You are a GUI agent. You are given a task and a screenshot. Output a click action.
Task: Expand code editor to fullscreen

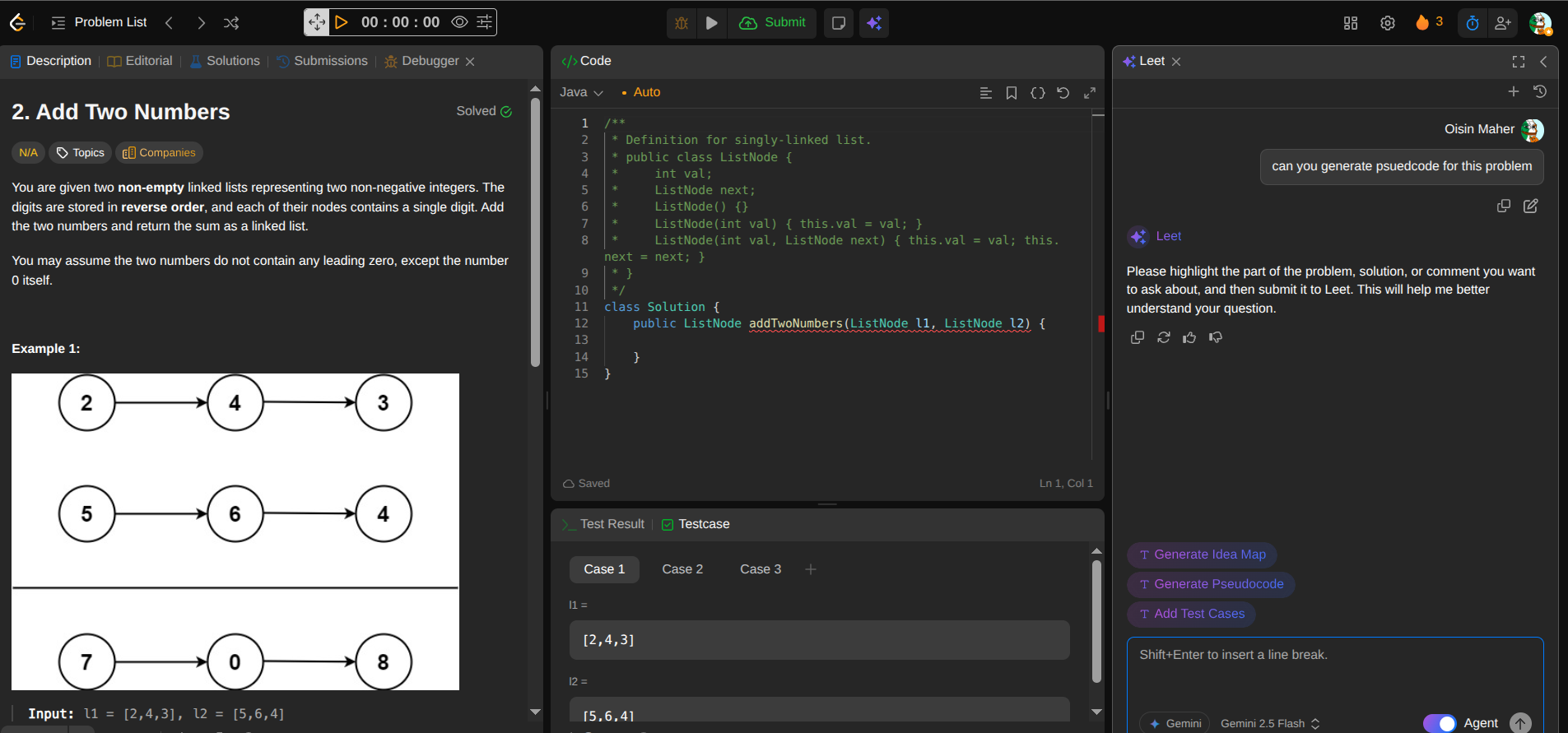coord(1090,93)
